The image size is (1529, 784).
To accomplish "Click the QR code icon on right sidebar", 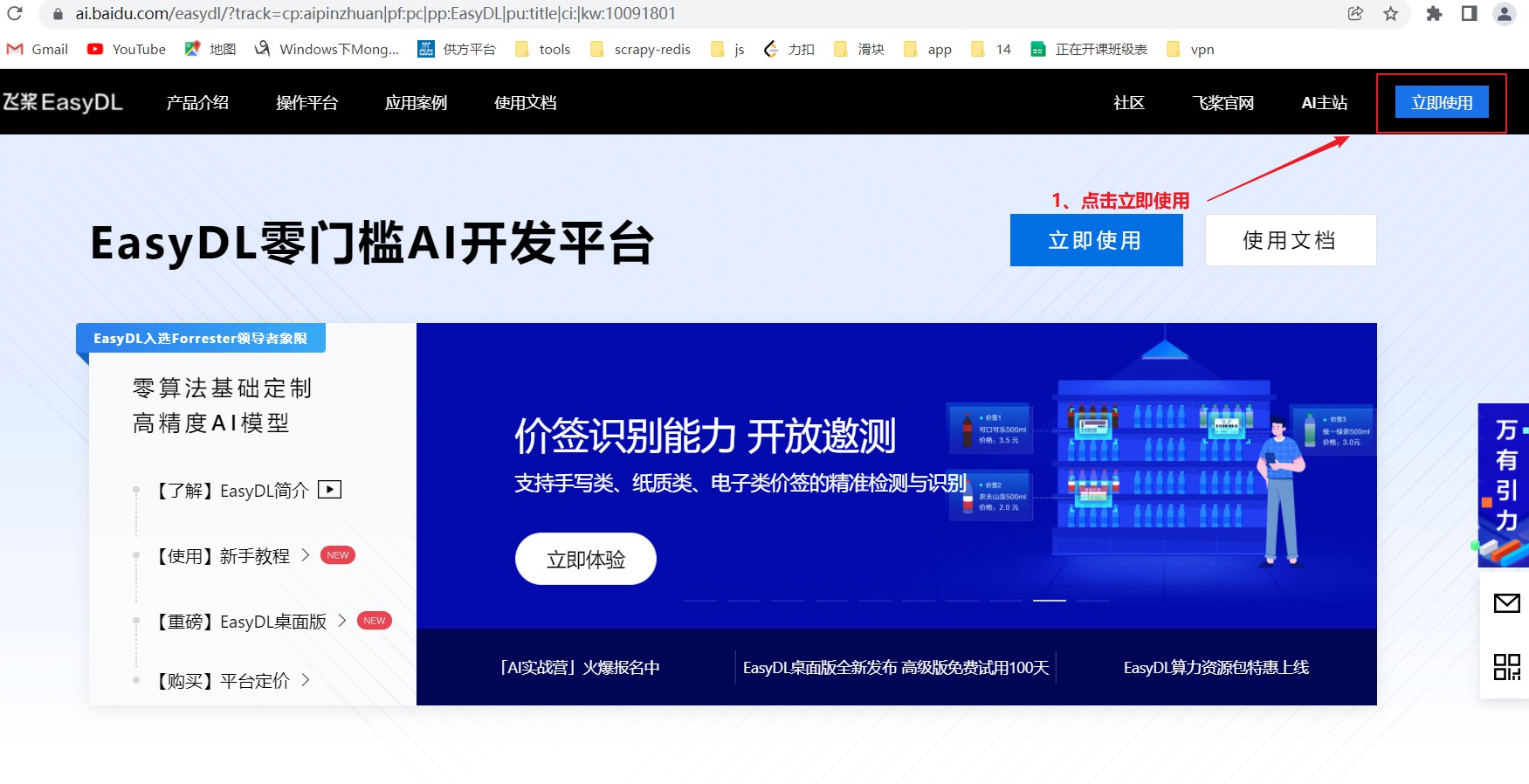I will (1506, 667).
